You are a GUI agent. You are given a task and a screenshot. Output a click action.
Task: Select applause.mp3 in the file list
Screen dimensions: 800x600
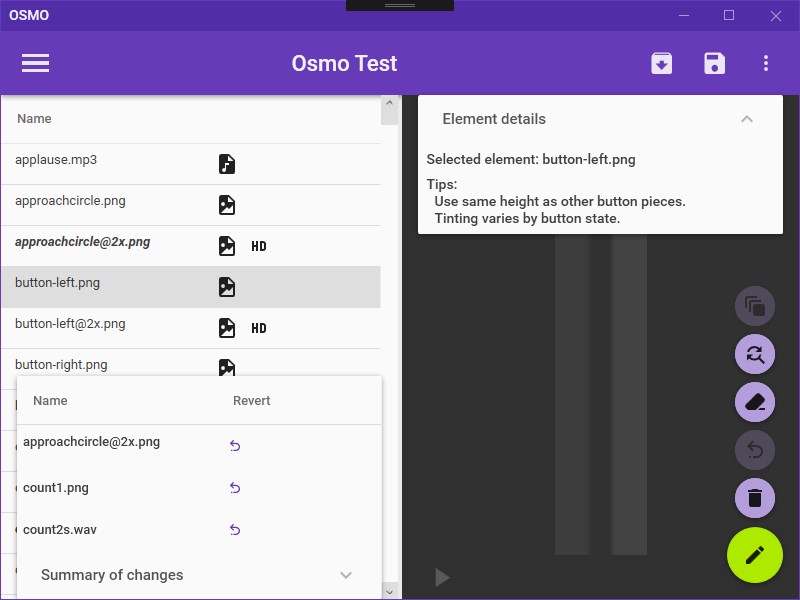pos(56,160)
